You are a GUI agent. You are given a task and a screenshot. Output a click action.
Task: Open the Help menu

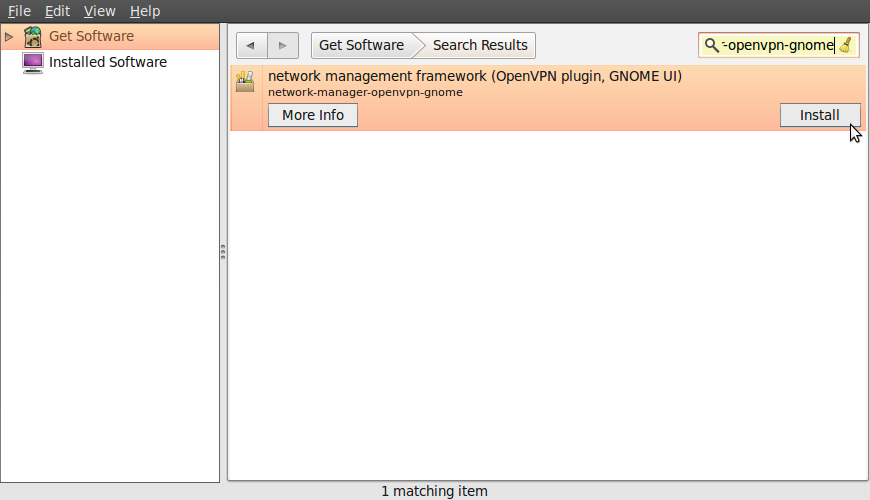(145, 11)
